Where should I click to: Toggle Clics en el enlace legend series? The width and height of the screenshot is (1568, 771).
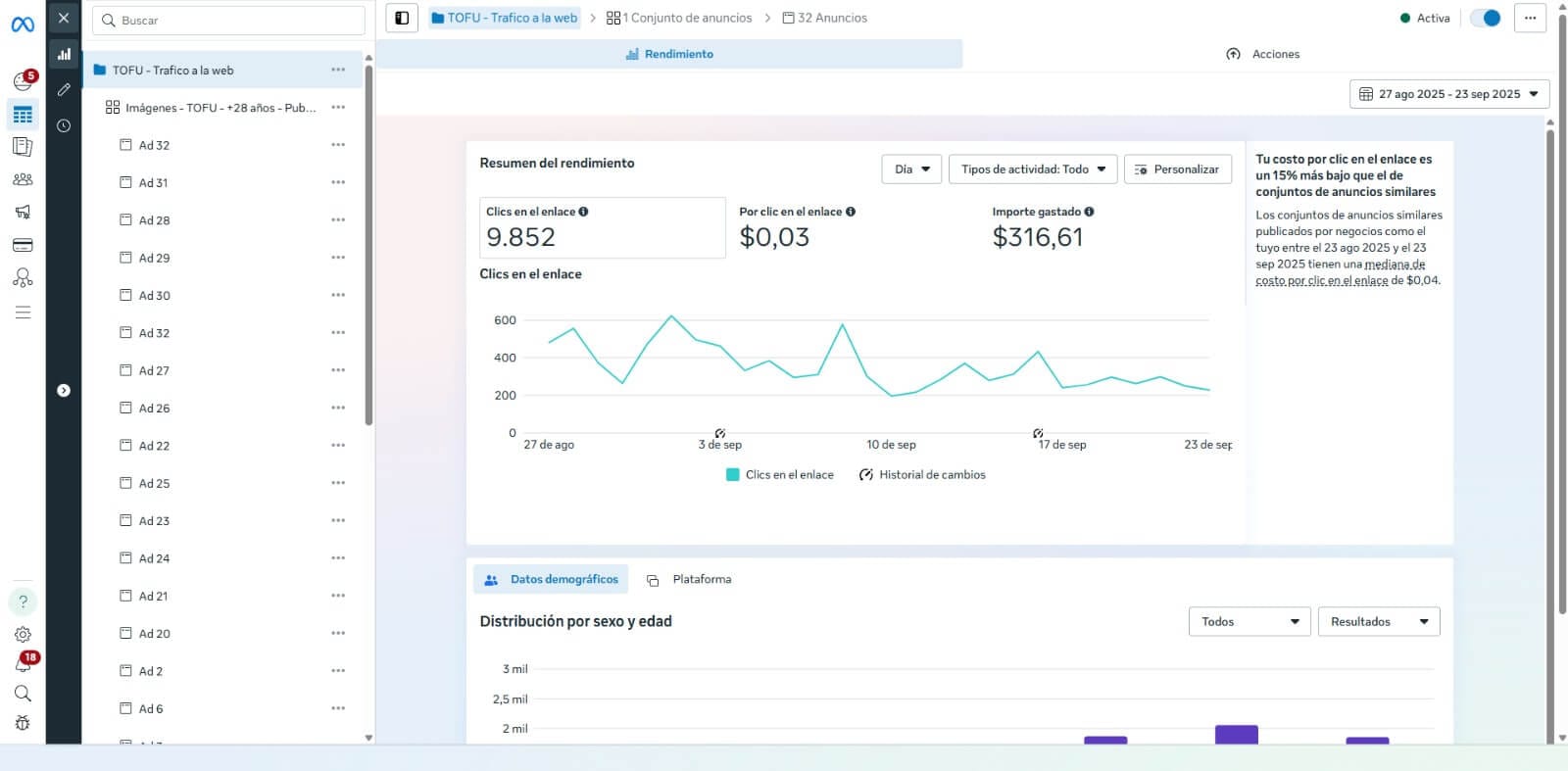coord(780,475)
